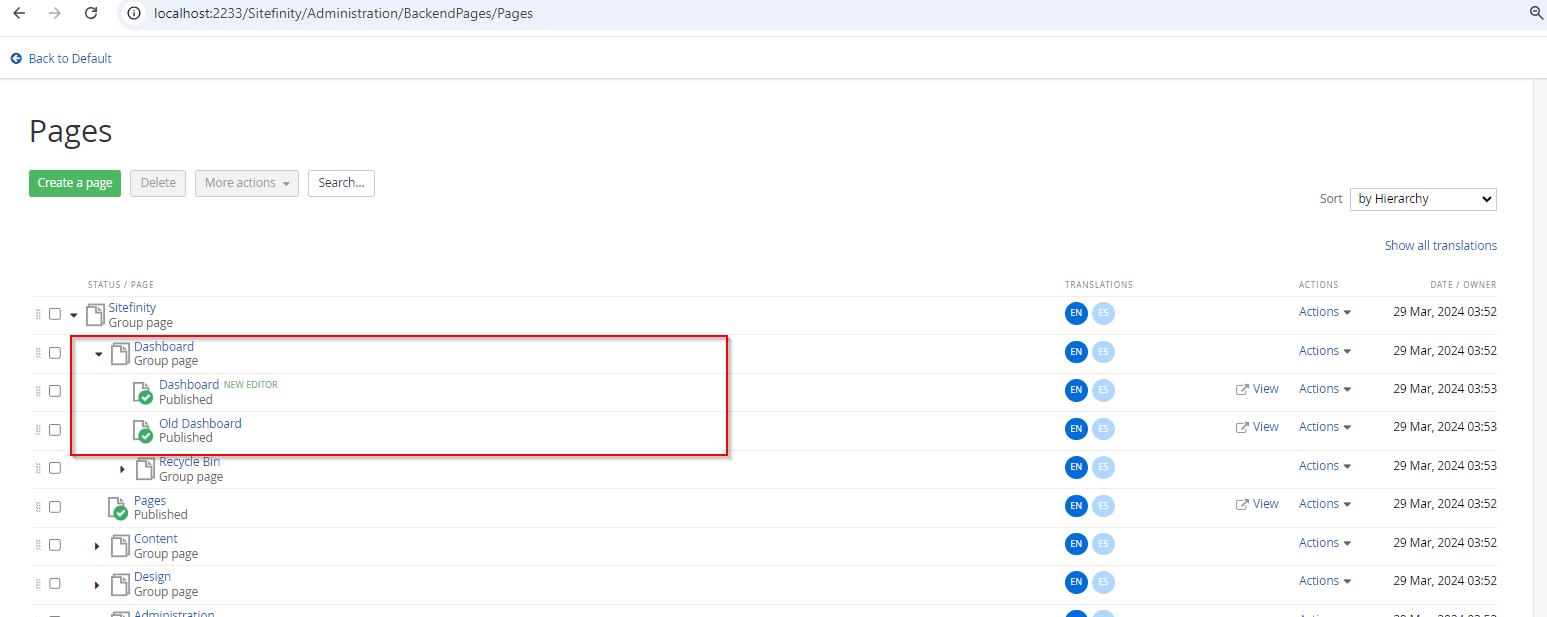Open the browser zoom magnifier icon

[1538, 13]
